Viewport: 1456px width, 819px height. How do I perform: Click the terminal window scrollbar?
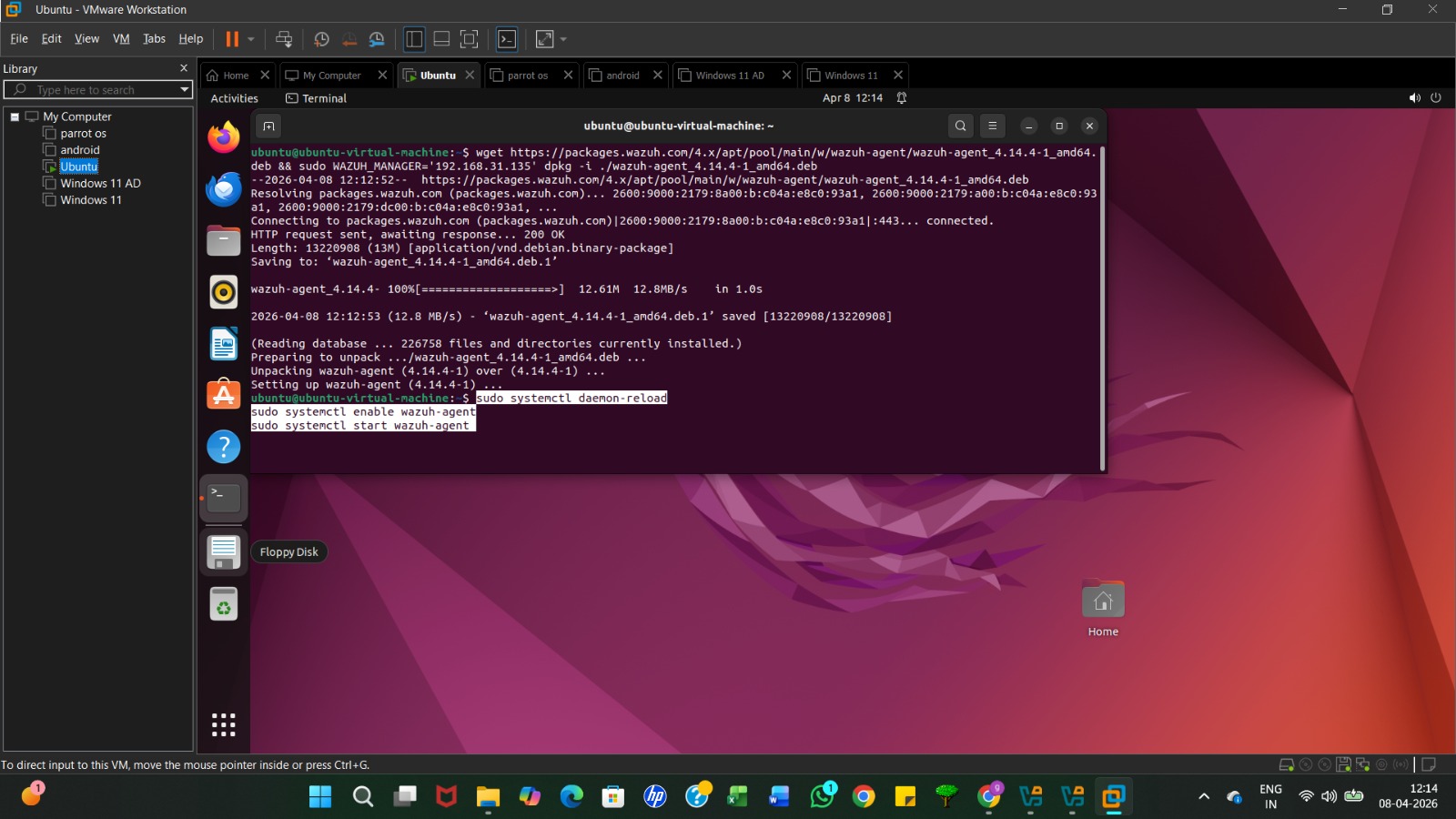click(x=1103, y=308)
